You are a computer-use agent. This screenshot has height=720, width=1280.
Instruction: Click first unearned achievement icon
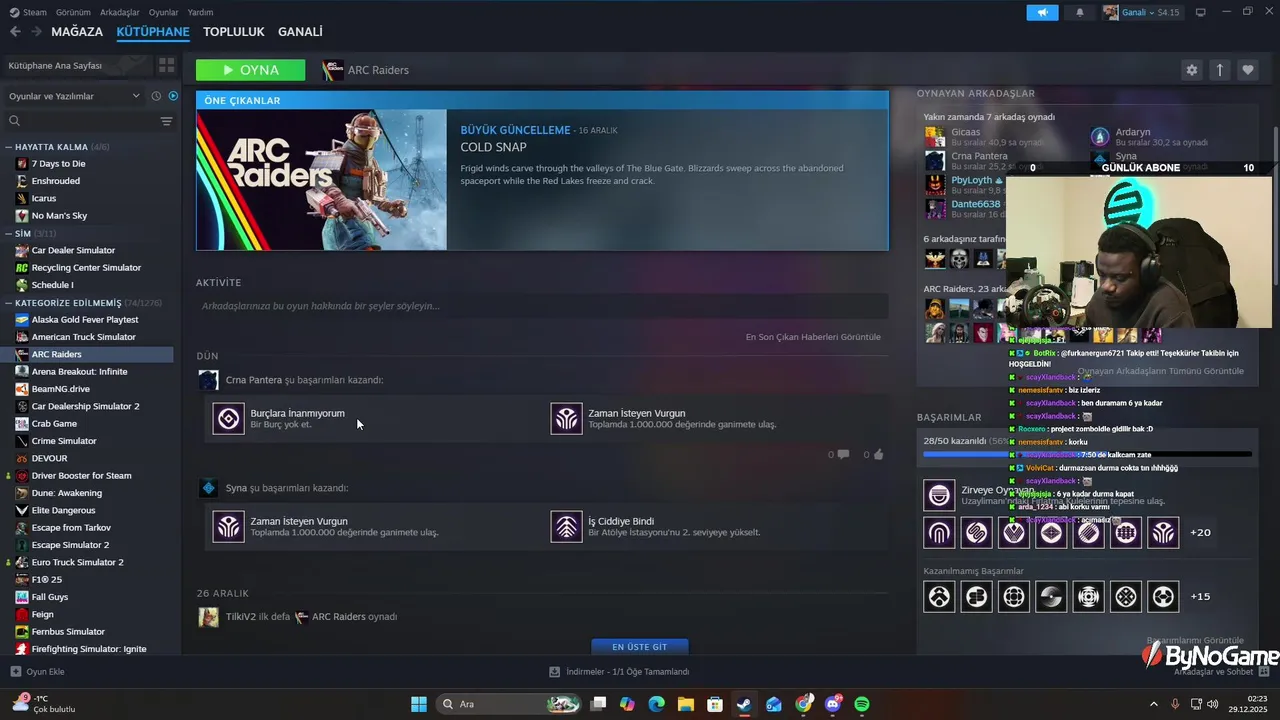[939, 596]
